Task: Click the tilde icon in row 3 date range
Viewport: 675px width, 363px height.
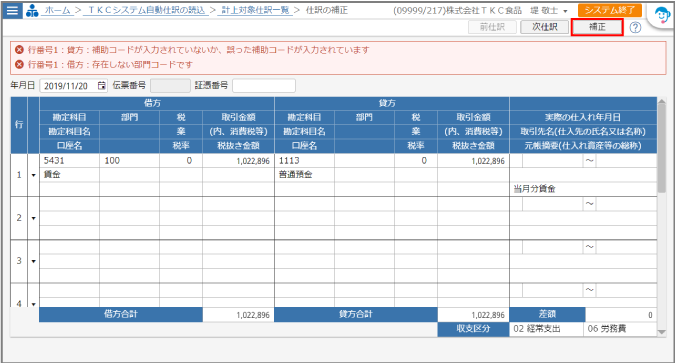Action: (x=589, y=247)
